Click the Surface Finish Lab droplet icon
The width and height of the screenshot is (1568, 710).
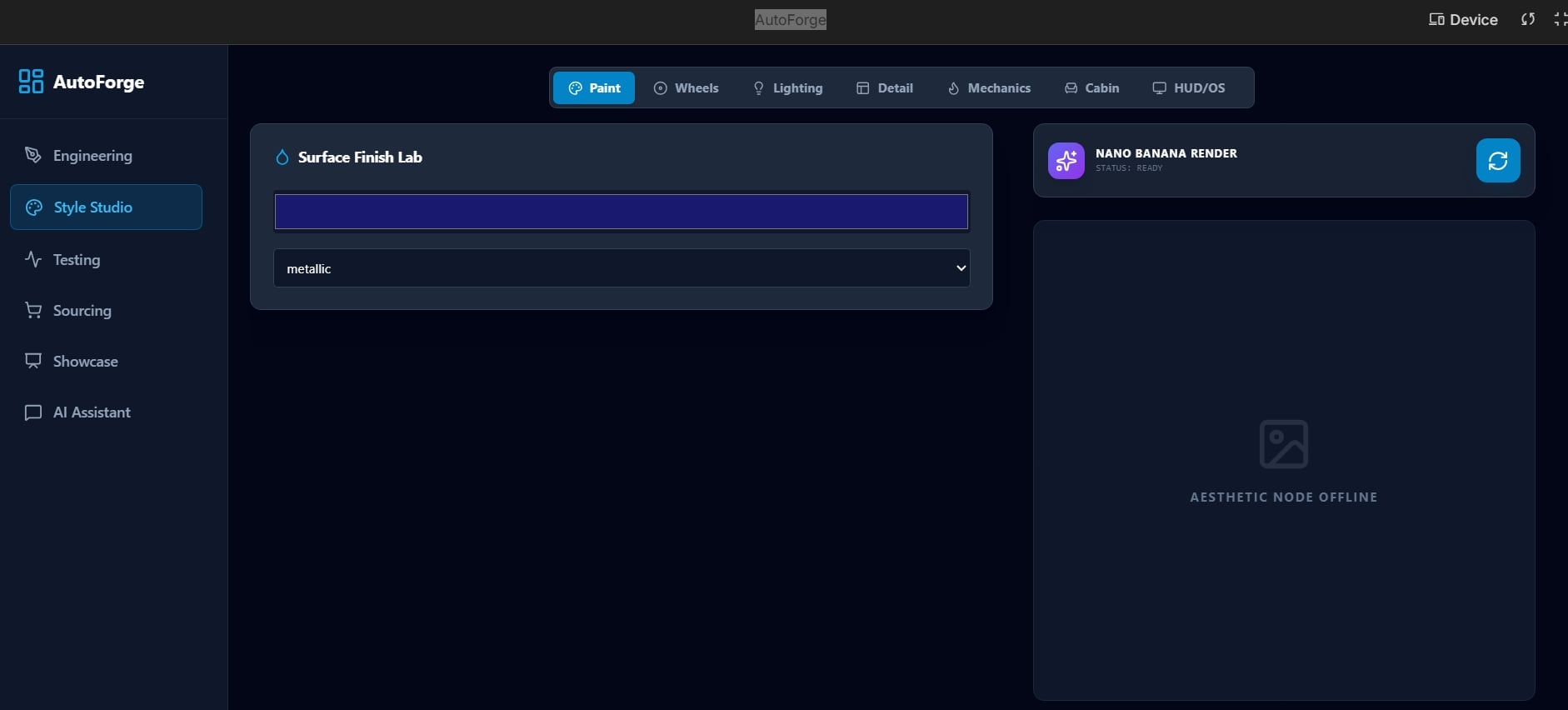pos(282,157)
